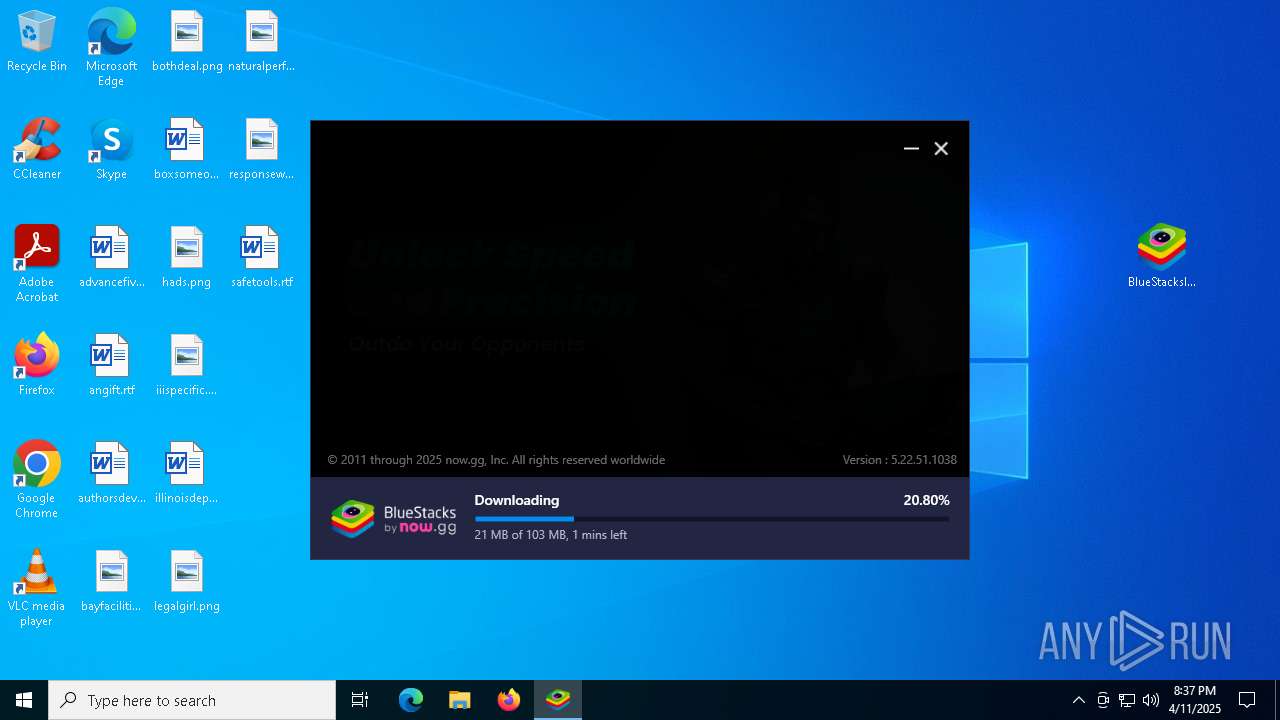The width and height of the screenshot is (1280, 720).
Task: Open the clock showing 8:37 PM
Action: point(1195,700)
